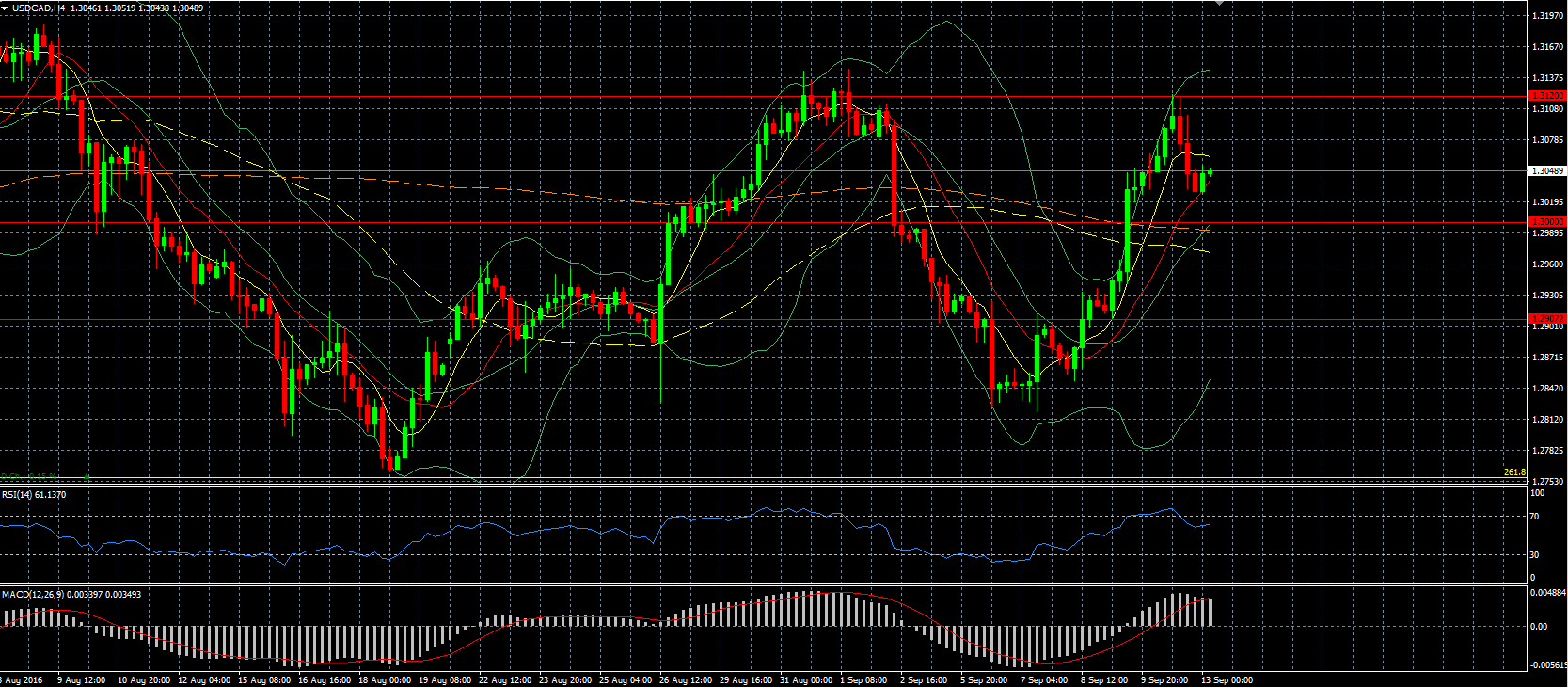Image resolution: width=1568 pixels, height=687 pixels.
Task: Click the 25 Aug 04:00 time label
Action: 626,680
